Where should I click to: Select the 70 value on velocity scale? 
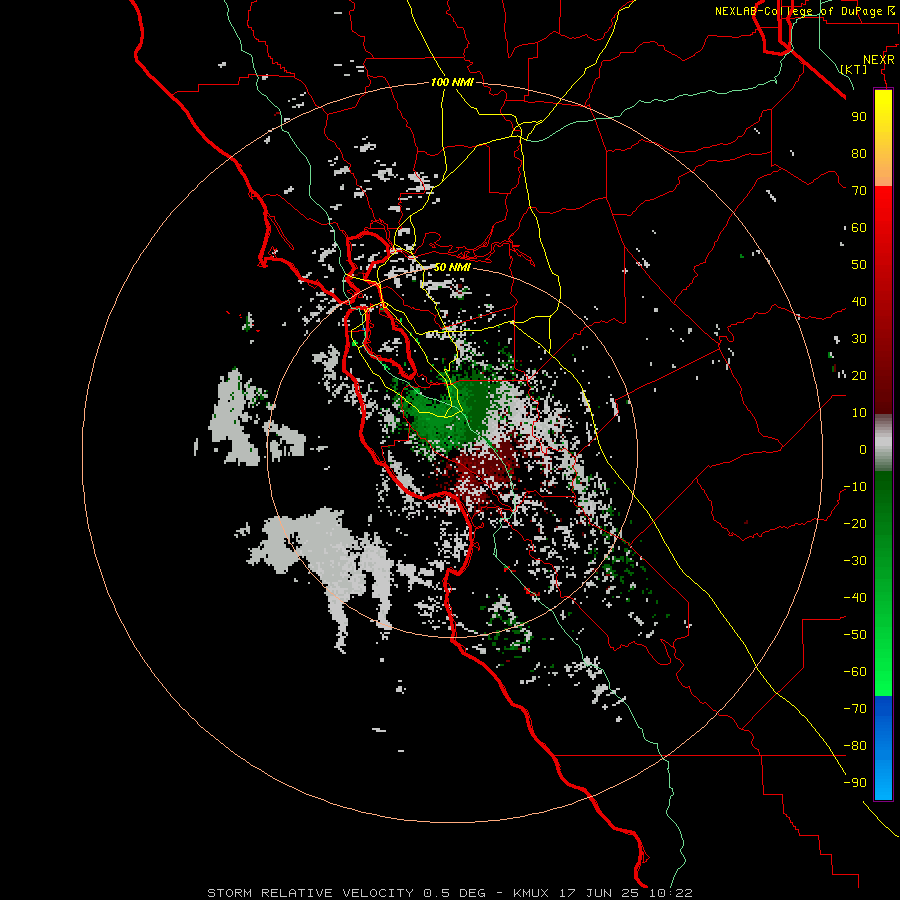coord(859,191)
